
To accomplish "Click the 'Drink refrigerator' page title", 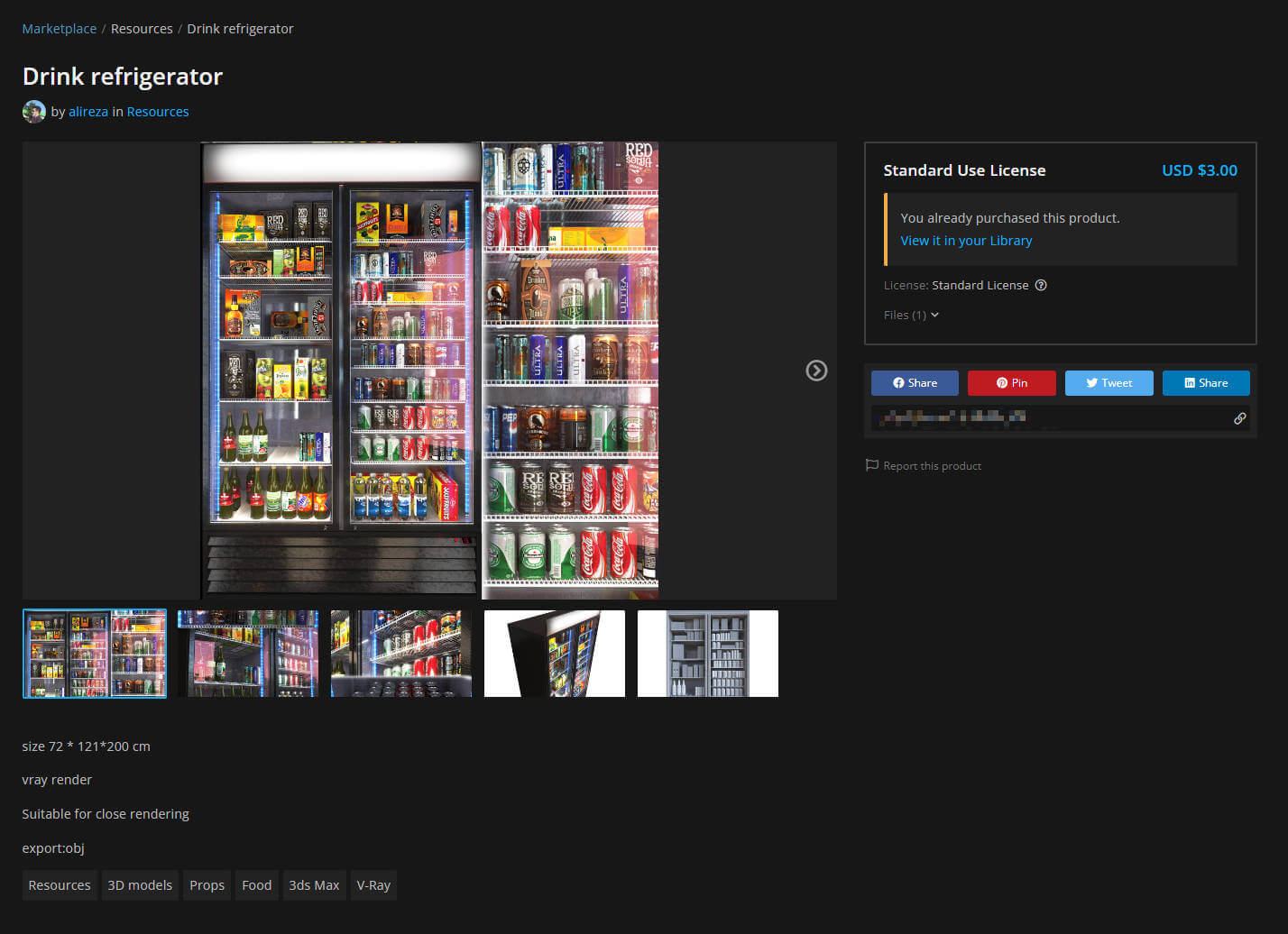I will [123, 77].
